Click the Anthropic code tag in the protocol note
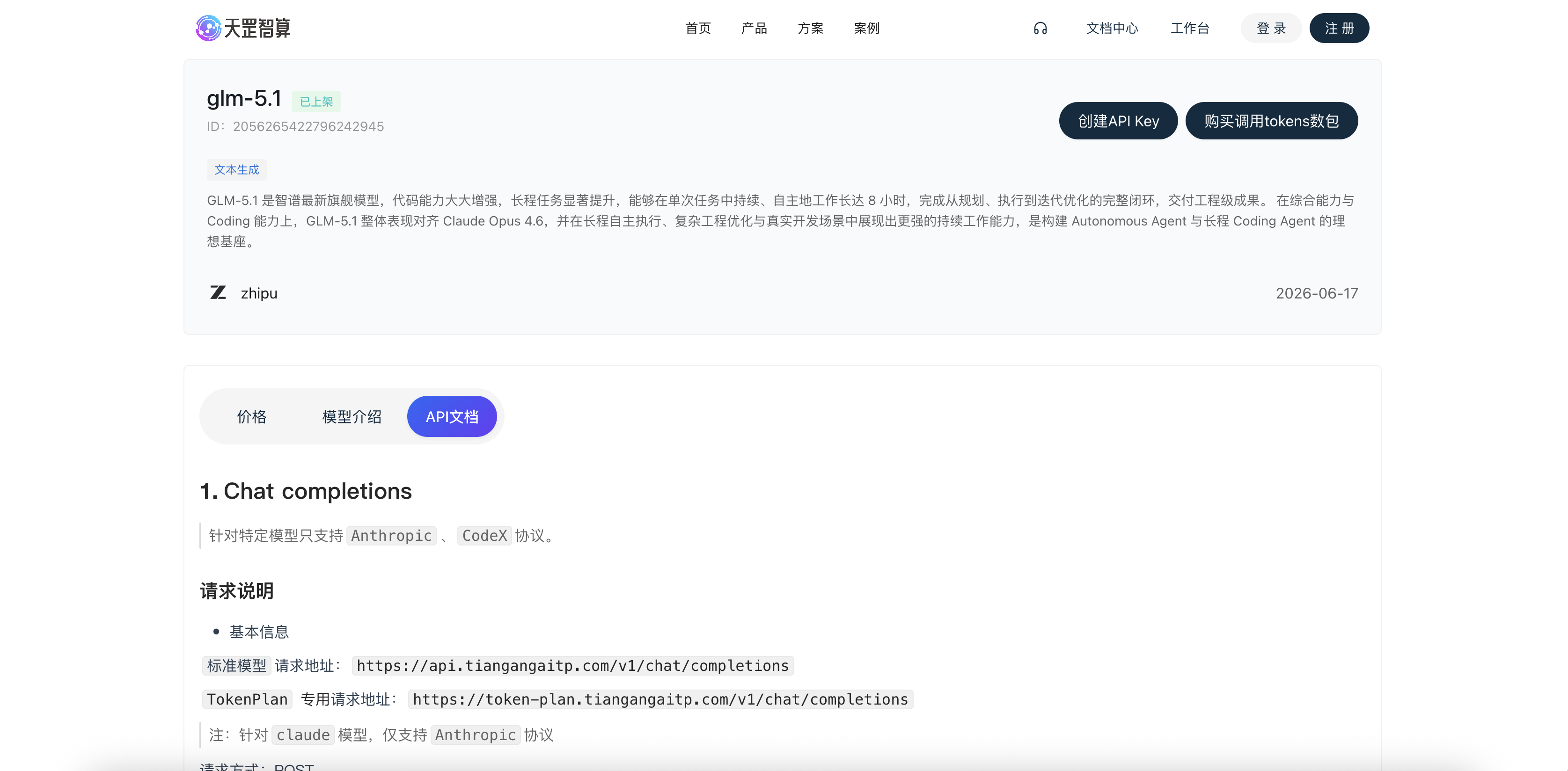 [x=391, y=536]
